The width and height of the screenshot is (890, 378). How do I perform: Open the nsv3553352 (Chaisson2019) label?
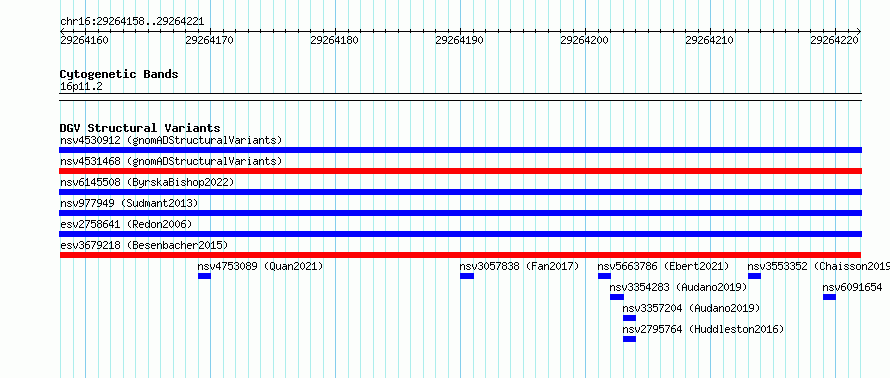[818, 266]
